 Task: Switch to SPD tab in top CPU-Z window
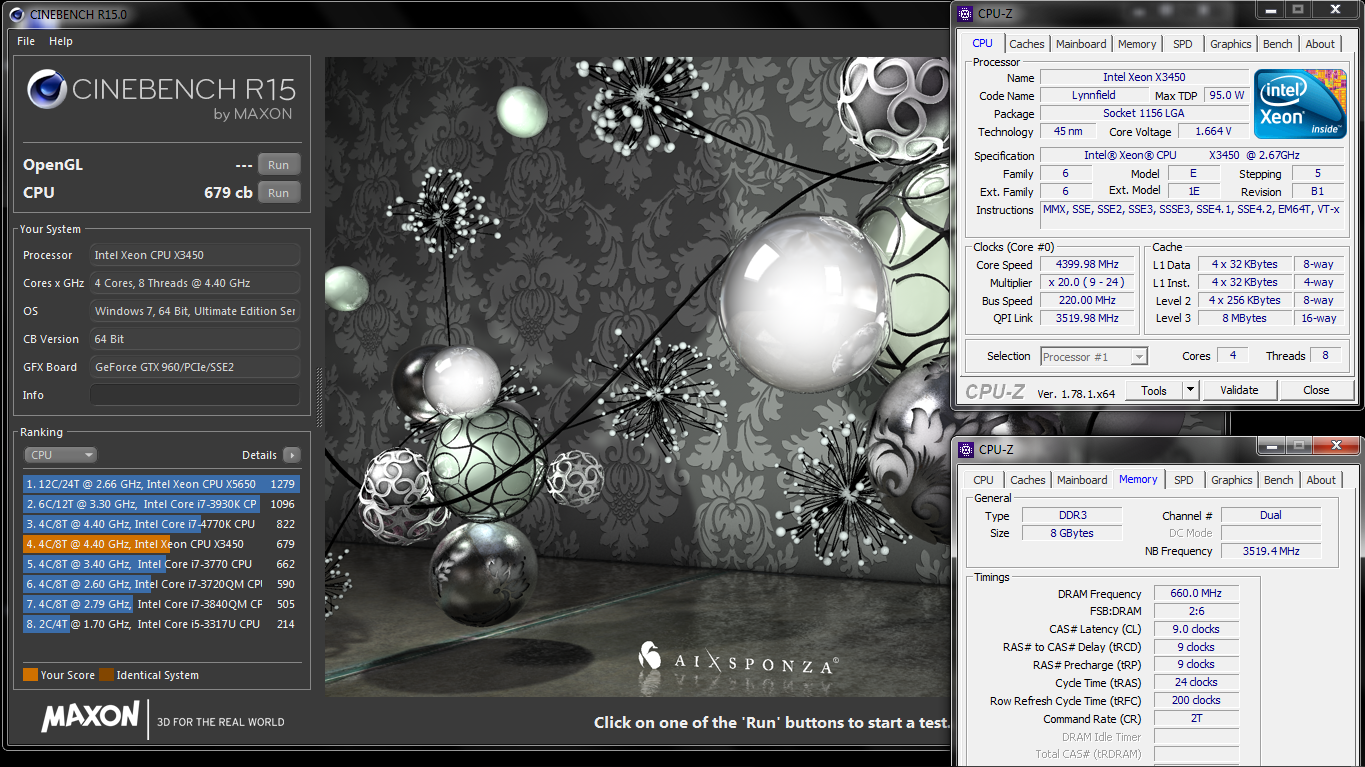pyautogui.click(x=1182, y=44)
